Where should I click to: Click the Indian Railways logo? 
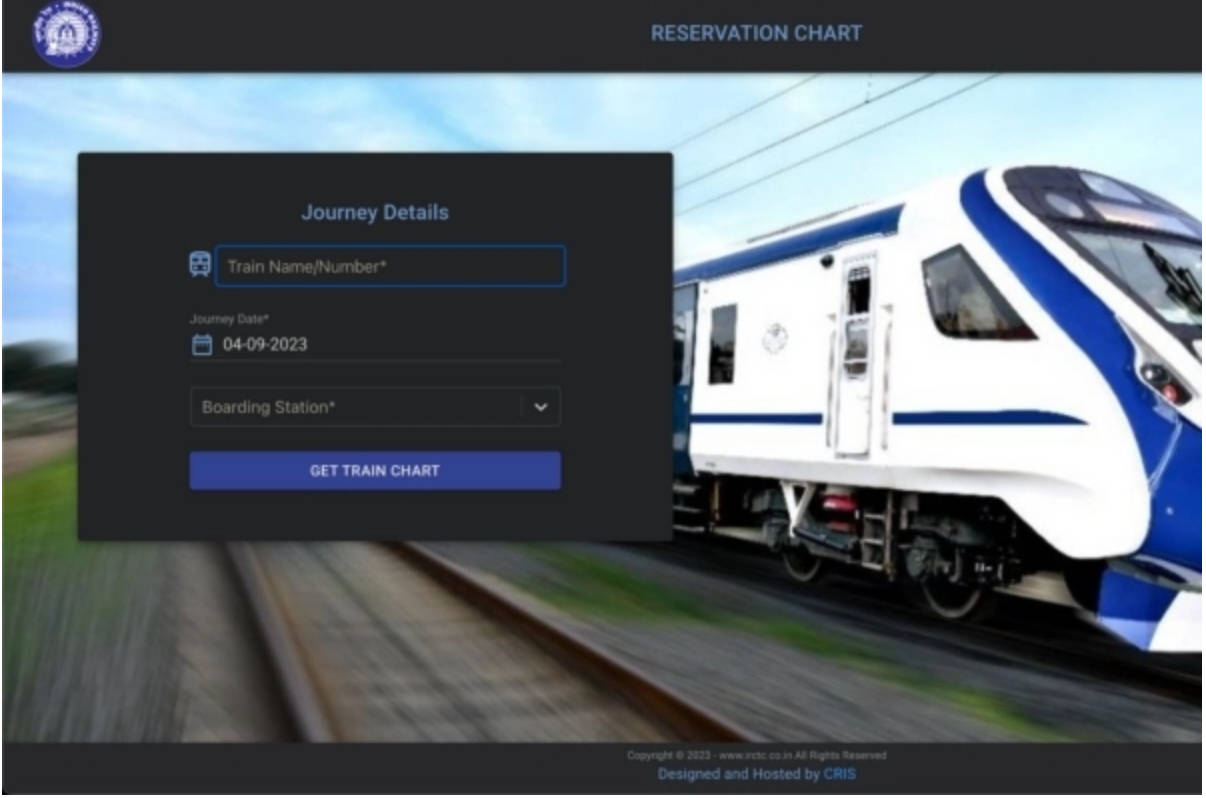pos(67,34)
